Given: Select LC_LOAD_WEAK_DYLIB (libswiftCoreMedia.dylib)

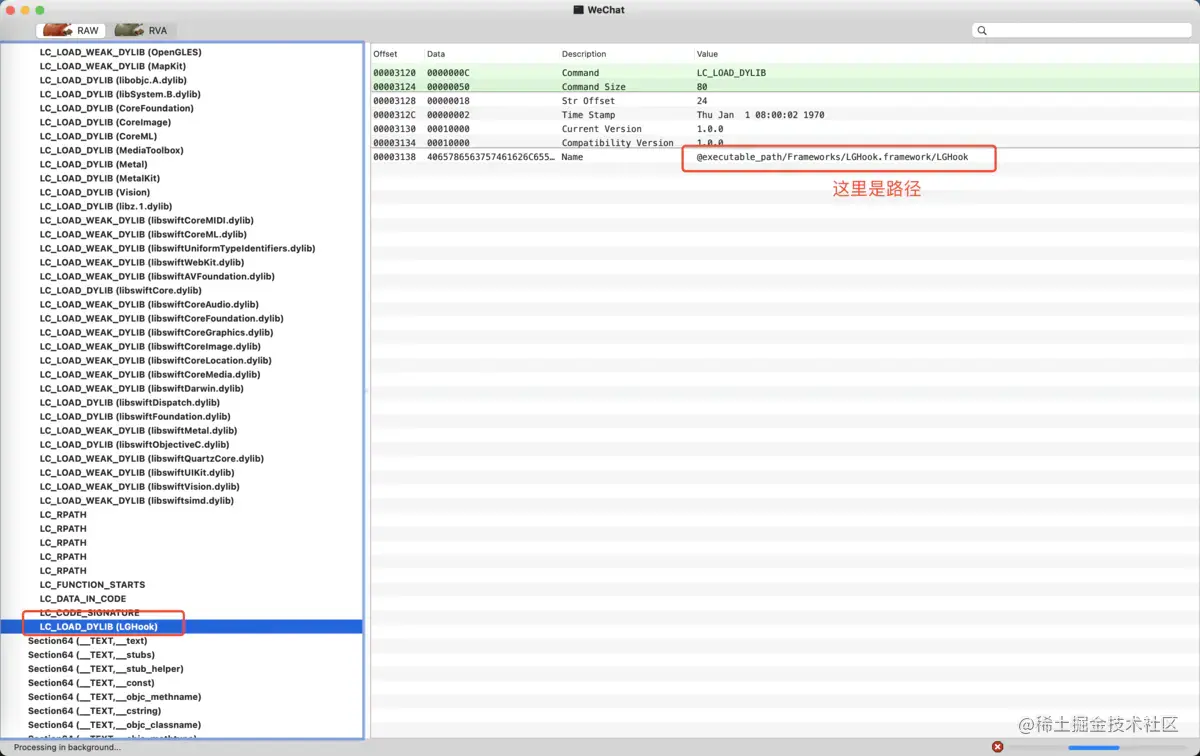Looking at the screenshot, I should [x=150, y=374].
